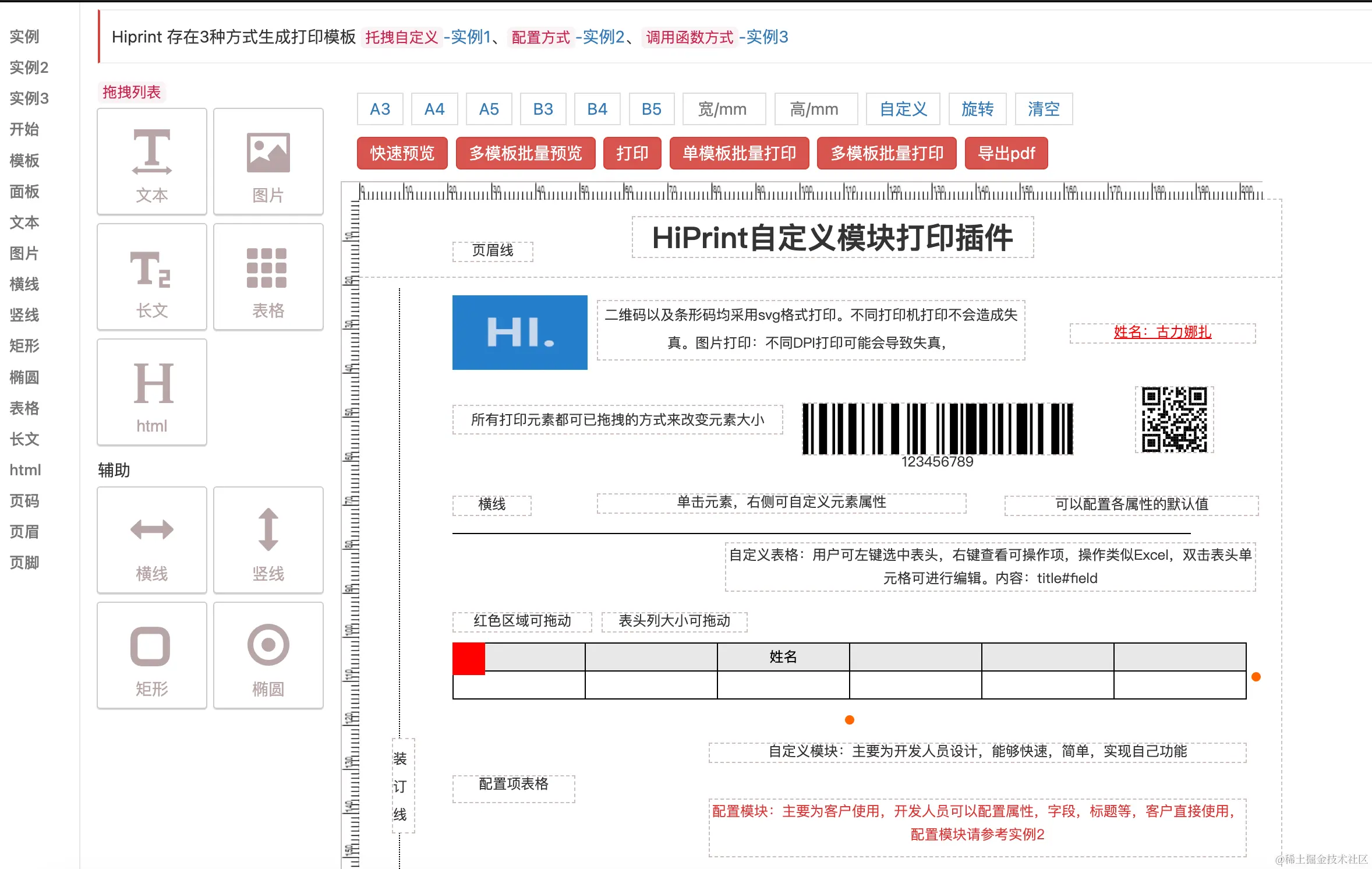Image resolution: width=1372 pixels, height=869 pixels.
Task: Select the horizontal line (横线) helper icon
Action: point(151,529)
